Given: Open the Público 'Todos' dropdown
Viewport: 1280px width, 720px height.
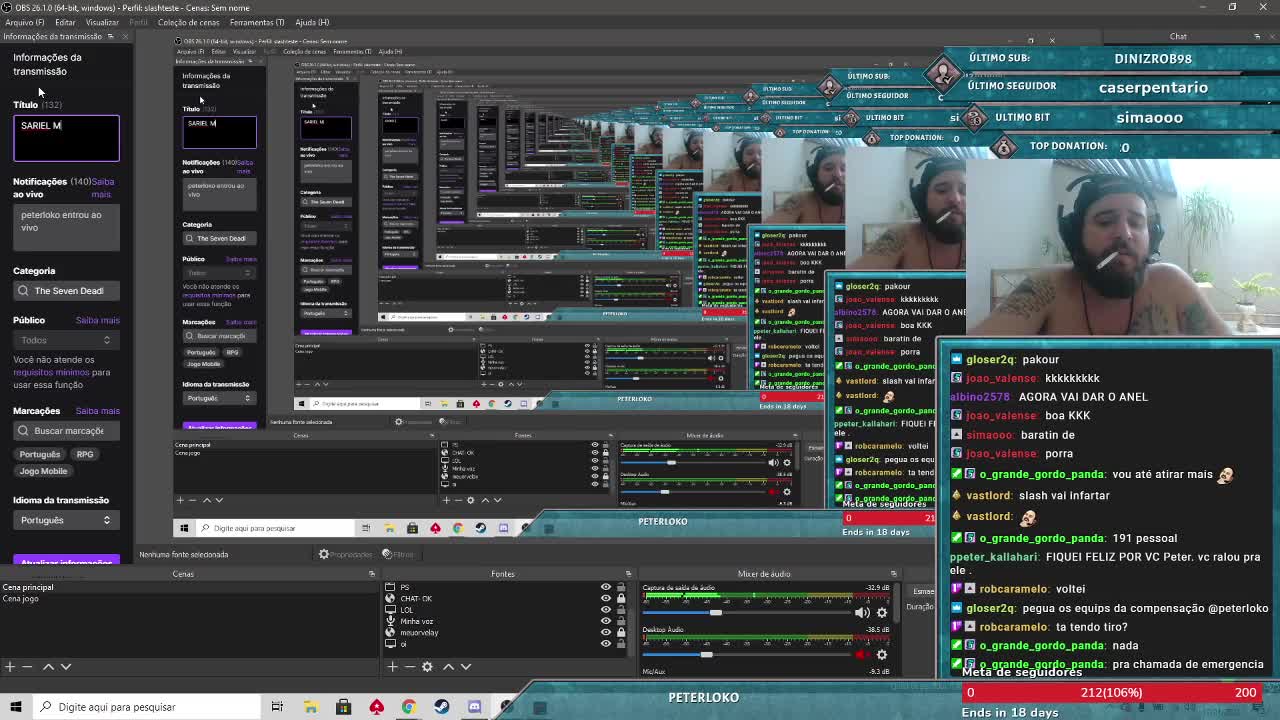Looking at the screenshot, I should pos(66,340).
